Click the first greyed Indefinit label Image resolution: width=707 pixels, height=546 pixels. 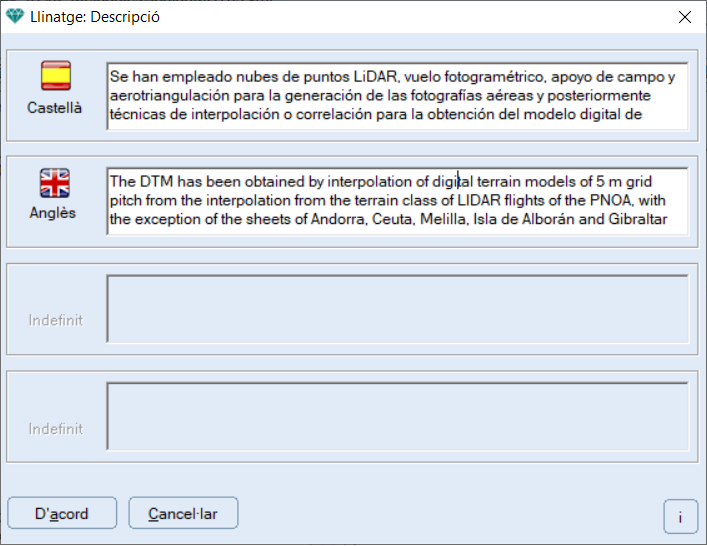point(55,320)
